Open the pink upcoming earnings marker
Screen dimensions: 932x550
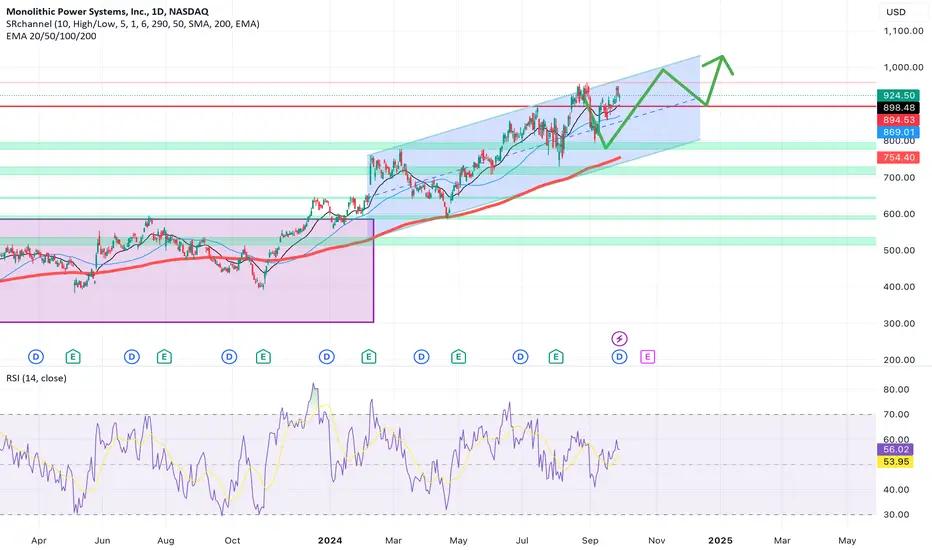[x=647, y=357]
